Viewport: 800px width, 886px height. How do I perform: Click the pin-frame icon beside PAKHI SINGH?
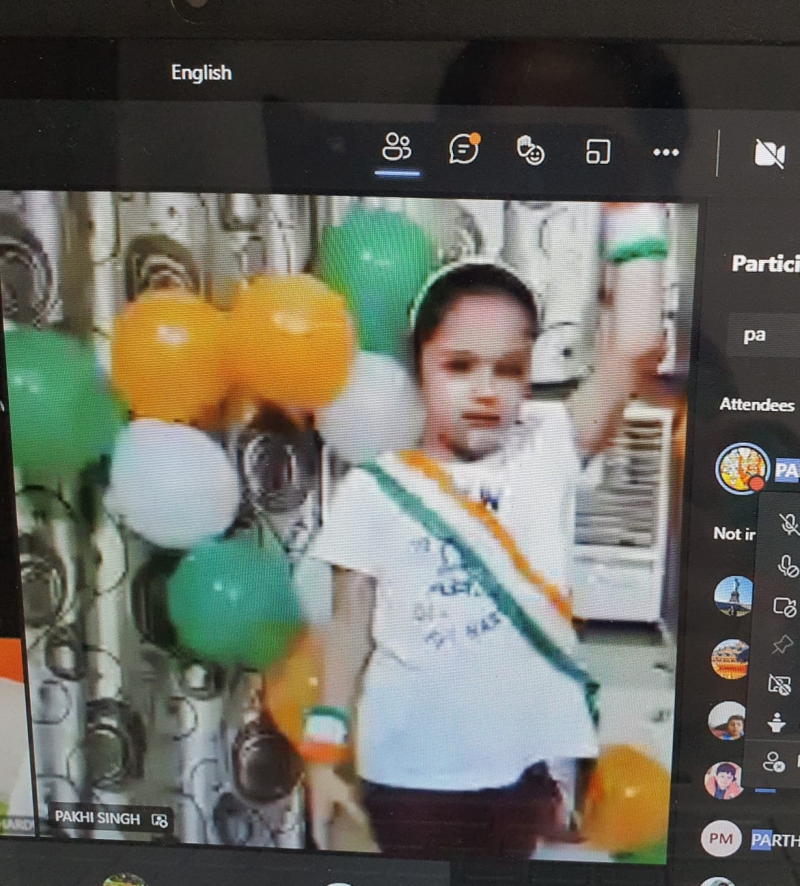(160, 820)
